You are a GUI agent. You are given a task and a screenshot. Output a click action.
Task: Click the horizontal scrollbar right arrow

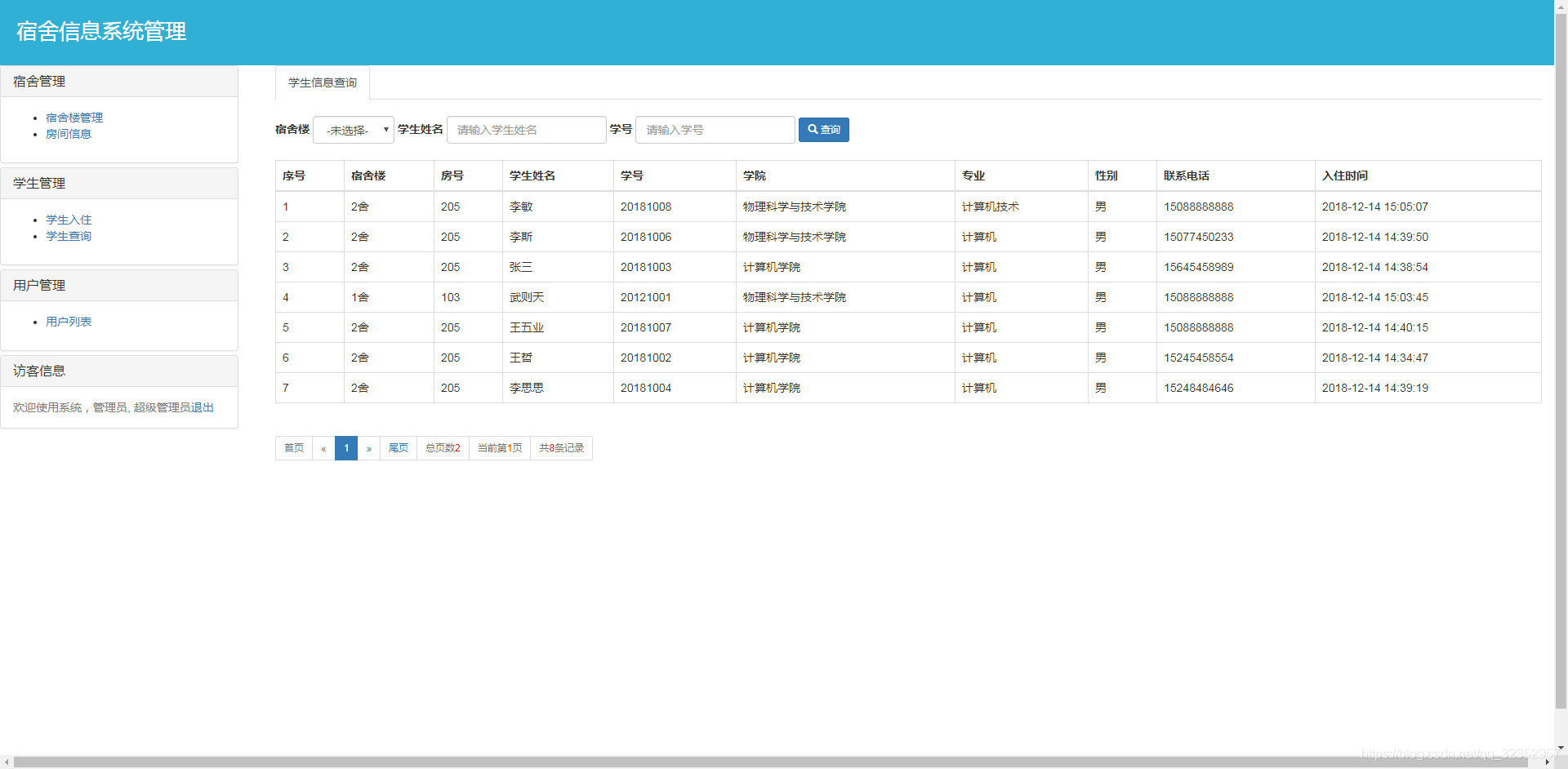[1547, 762]
